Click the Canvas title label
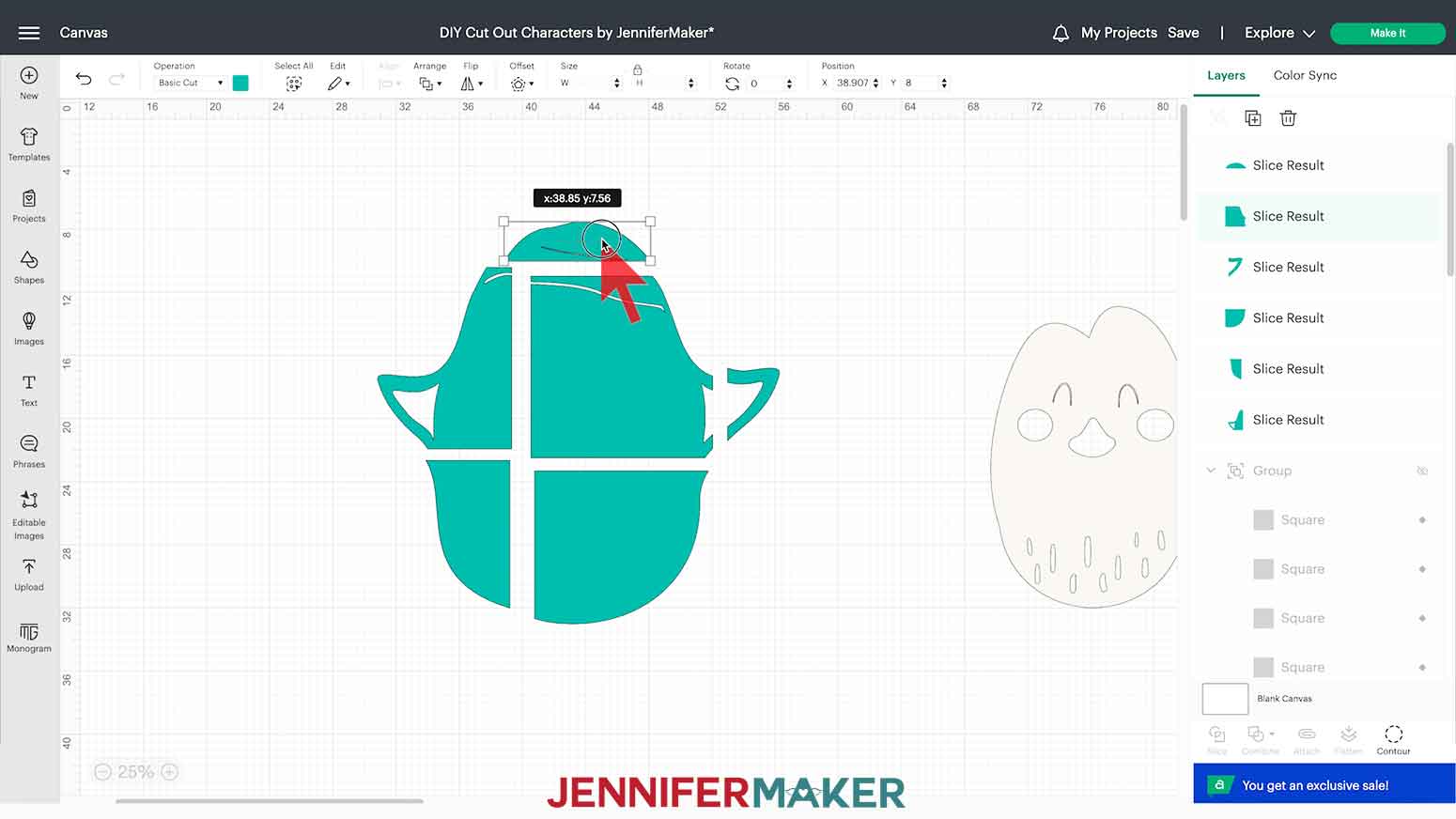Viewport: 1456px width, 819px height. pos(84,33)
